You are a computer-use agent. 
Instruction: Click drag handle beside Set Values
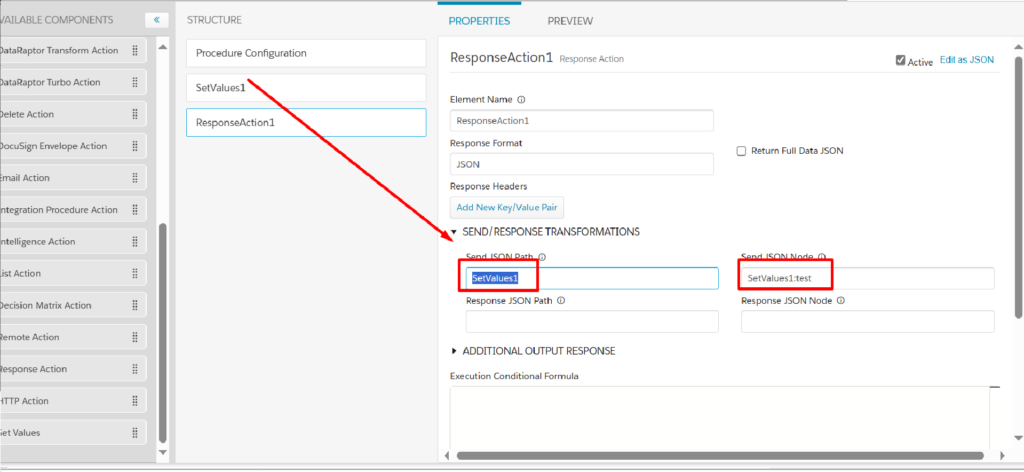point(135,432)
